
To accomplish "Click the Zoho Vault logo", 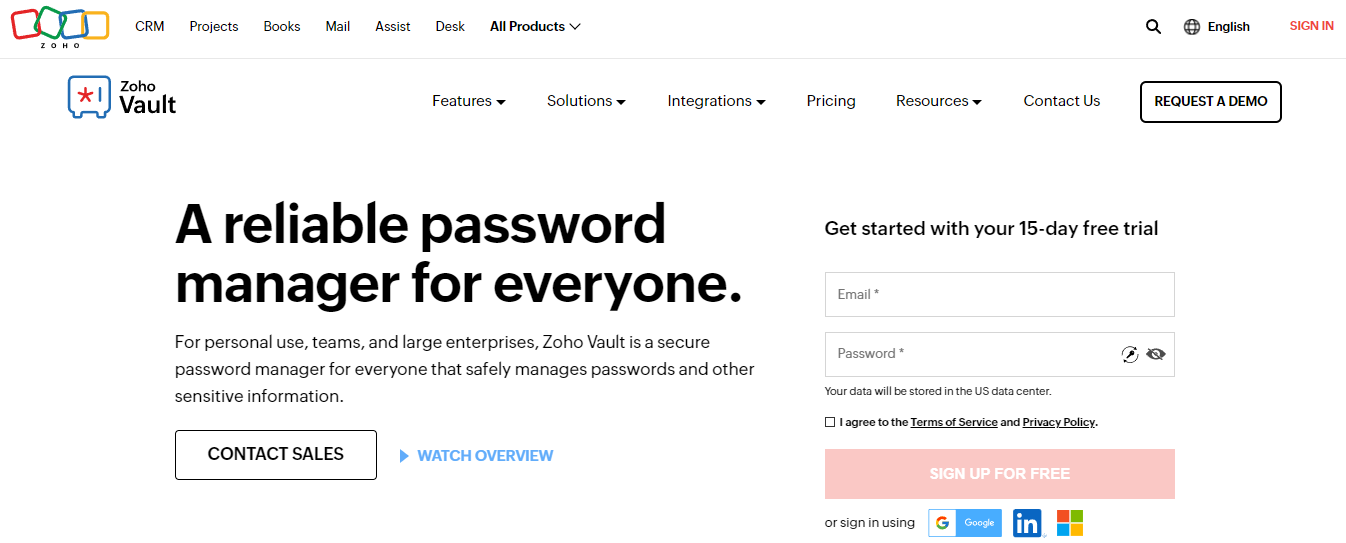I will click(122, 98).
